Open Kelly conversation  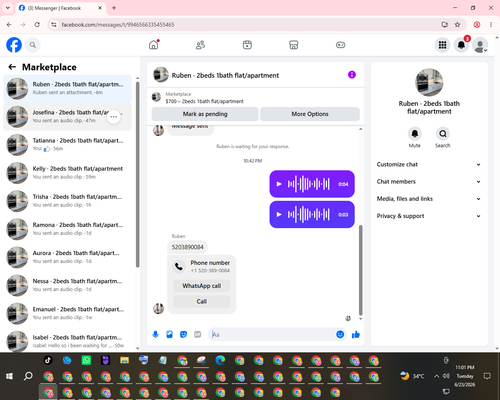(67, 173)
